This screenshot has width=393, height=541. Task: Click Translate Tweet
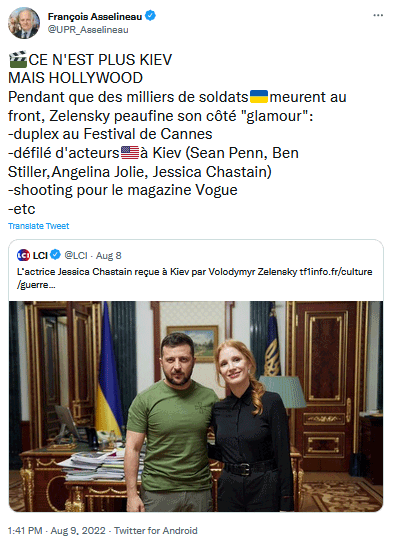click(39, 226)
